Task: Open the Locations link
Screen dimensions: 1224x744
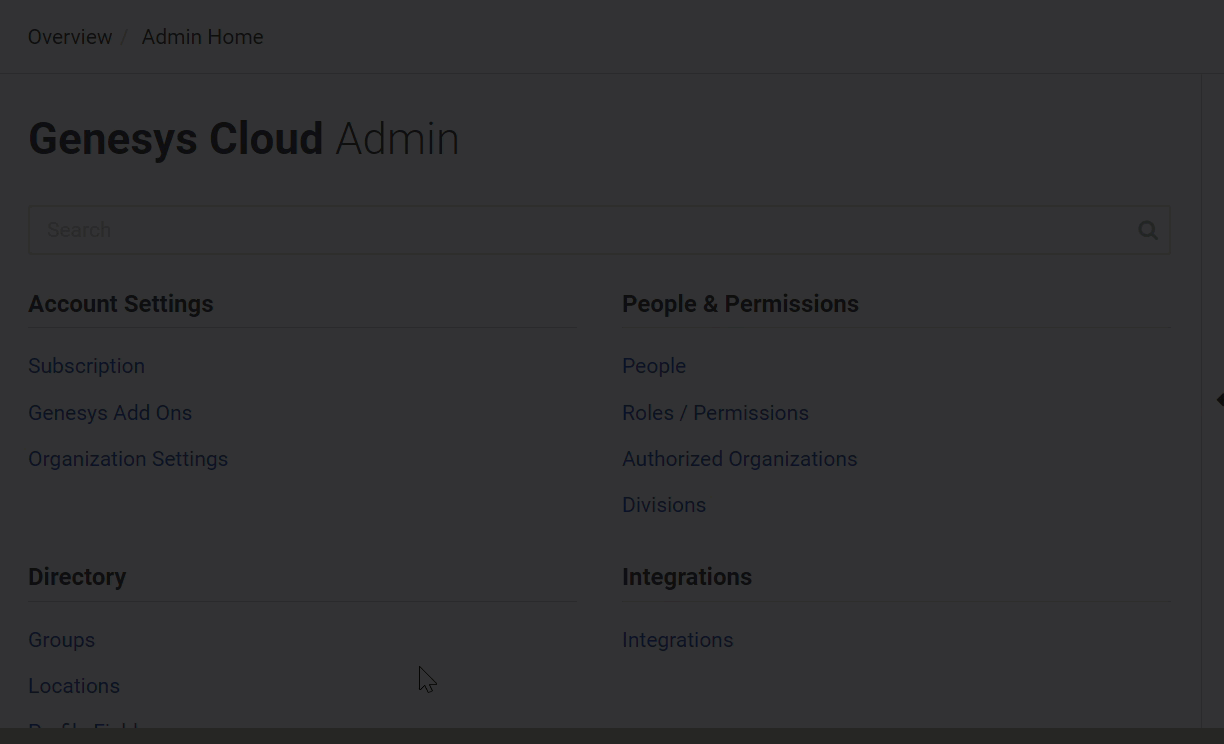Action: click(x=74, y=686)
